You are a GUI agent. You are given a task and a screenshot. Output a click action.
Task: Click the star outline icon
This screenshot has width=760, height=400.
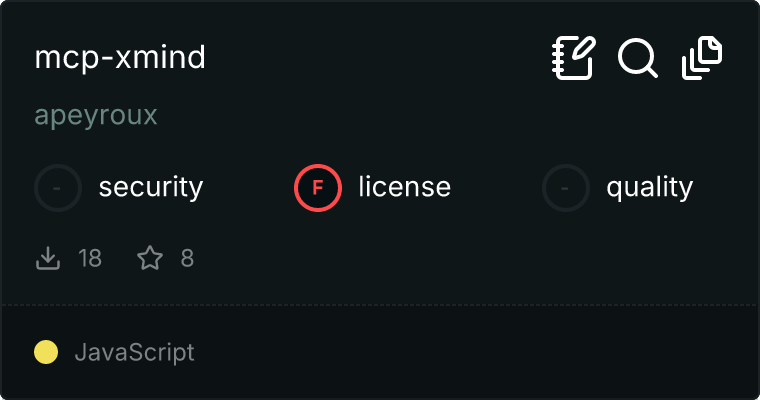150,259
